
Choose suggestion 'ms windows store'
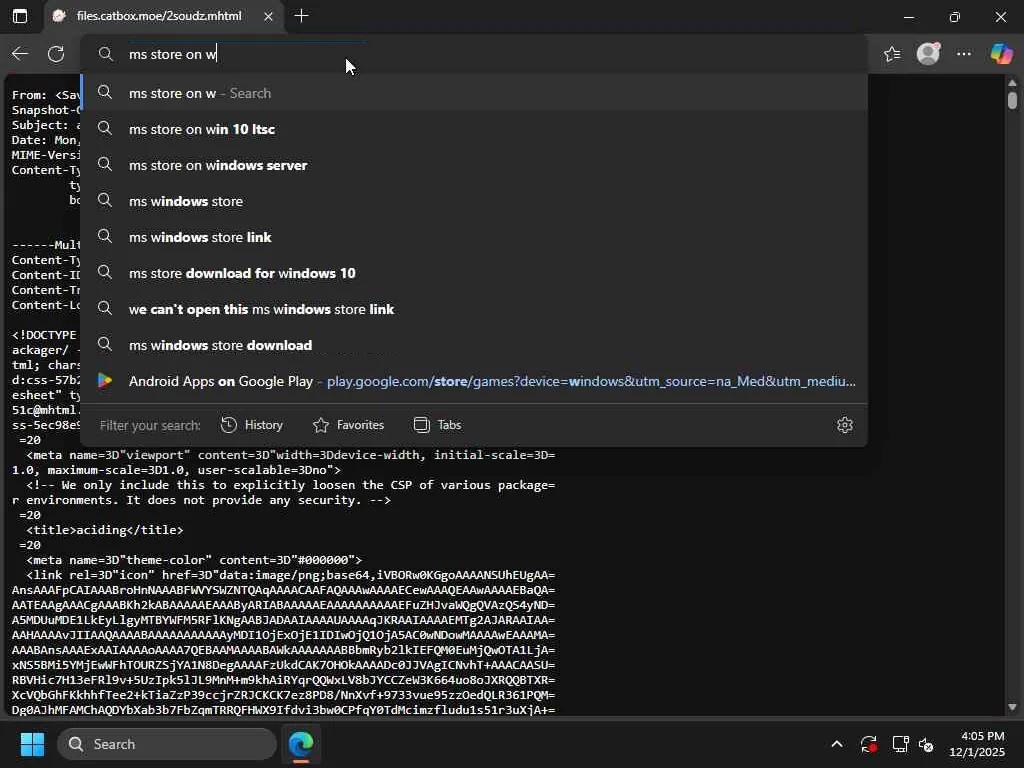tap(474, 201)
